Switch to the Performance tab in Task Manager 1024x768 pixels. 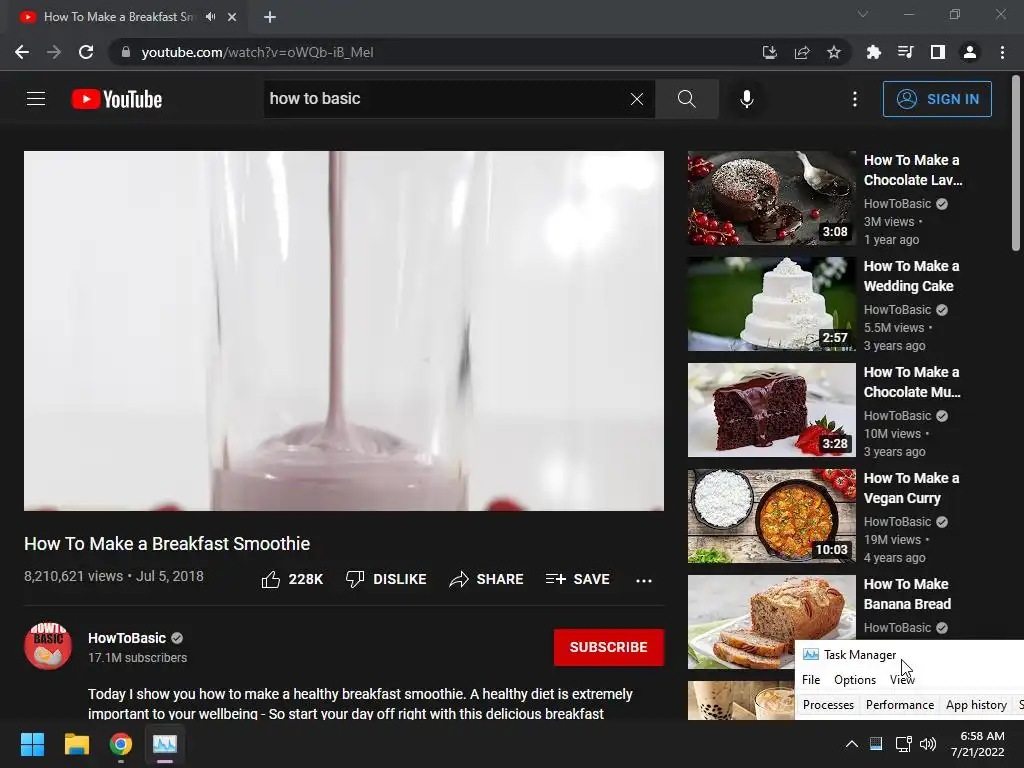(x=900, y=705)
